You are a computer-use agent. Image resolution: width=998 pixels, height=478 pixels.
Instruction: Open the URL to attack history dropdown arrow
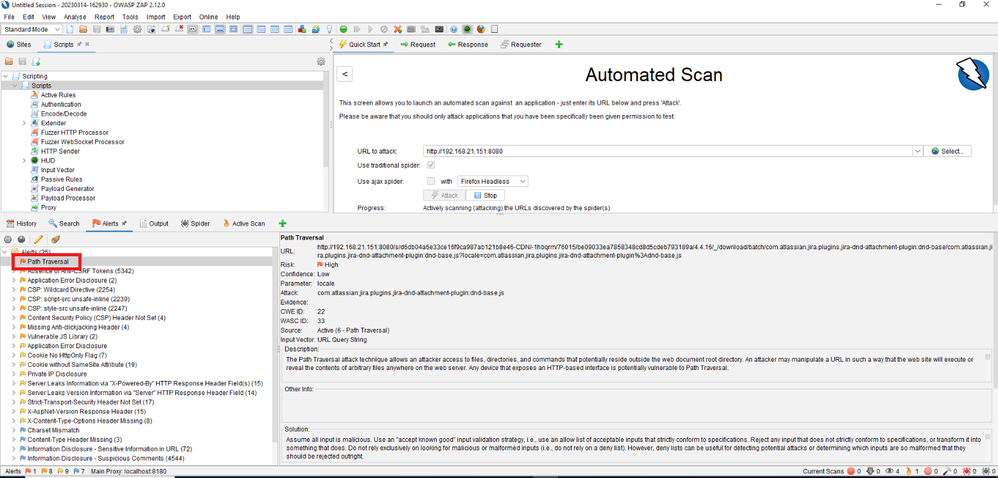coord(917,151)
